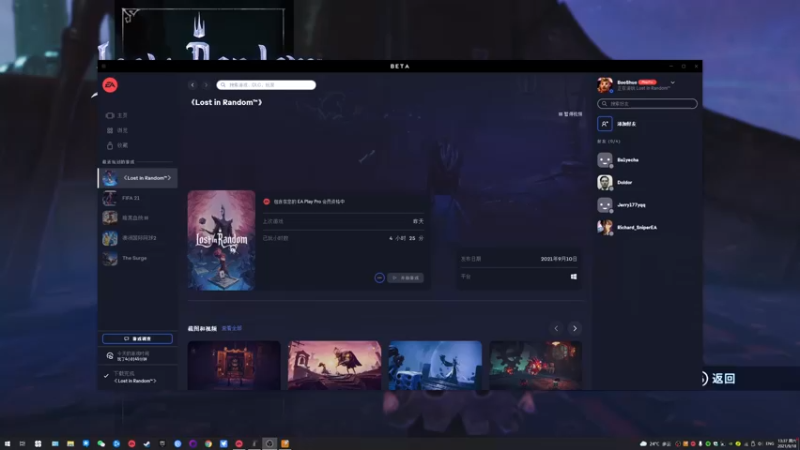
Task: Open the first screenshot with theater stage
Action: 234,365
